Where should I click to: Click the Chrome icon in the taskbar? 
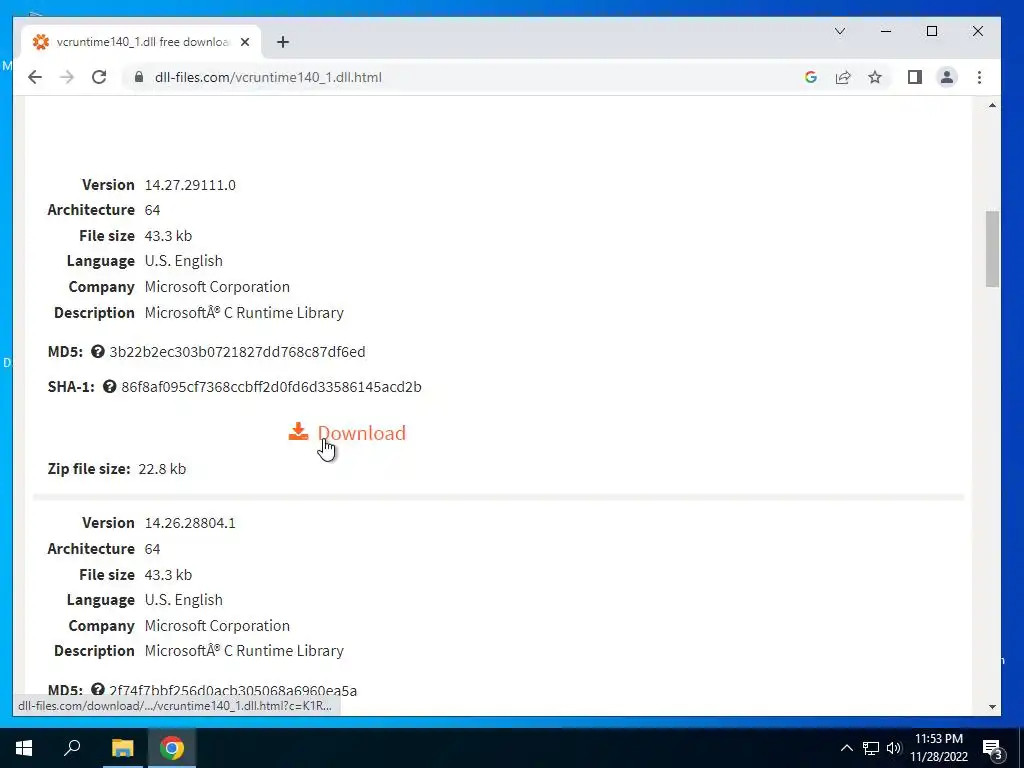click(x=172, y=748)
